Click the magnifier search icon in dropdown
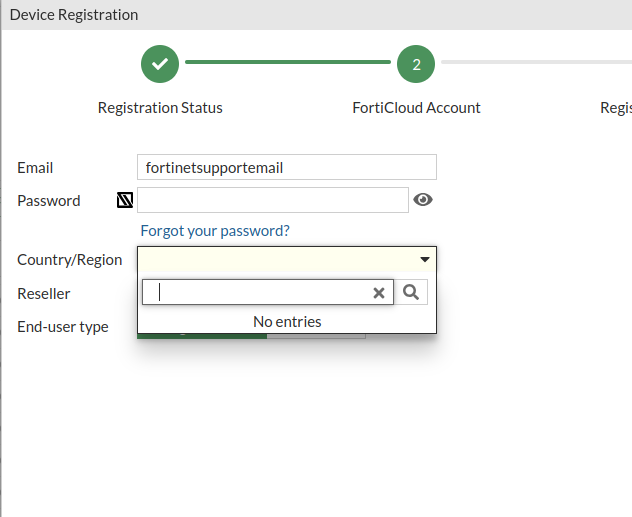 point(412,292)
